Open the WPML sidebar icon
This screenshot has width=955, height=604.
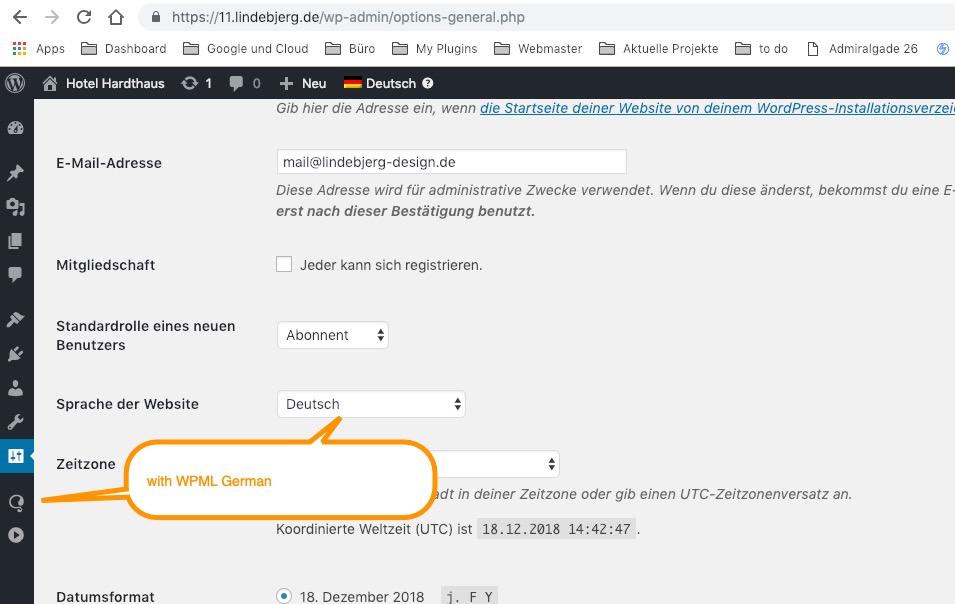(x=16, y=502)
